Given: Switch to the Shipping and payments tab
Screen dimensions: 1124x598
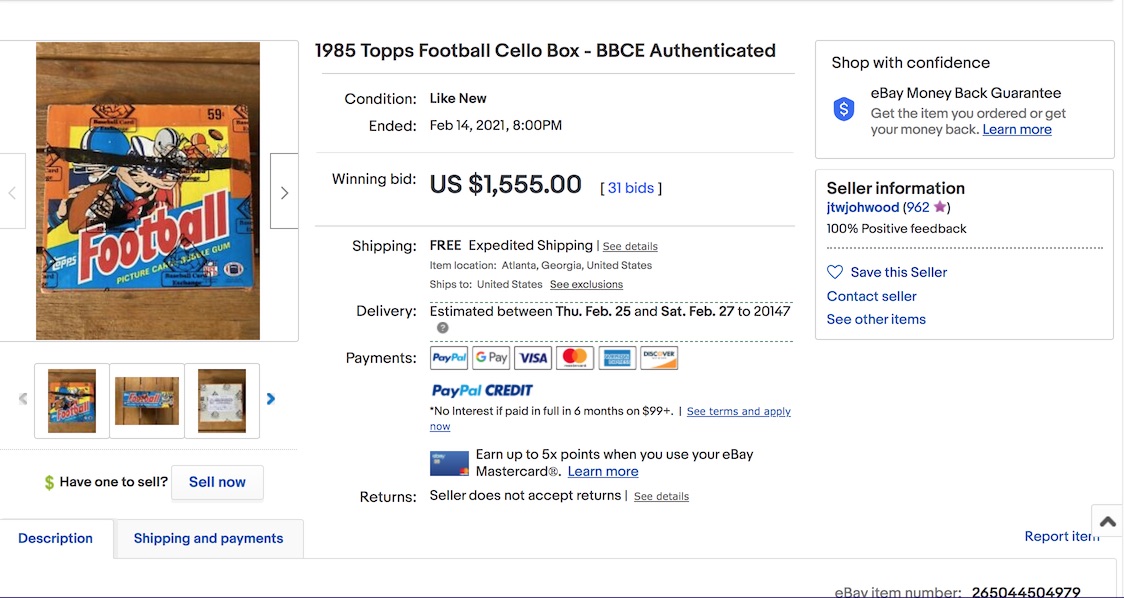Looking at the screenshot, I should pyautogui.click(x=208, y=538).
